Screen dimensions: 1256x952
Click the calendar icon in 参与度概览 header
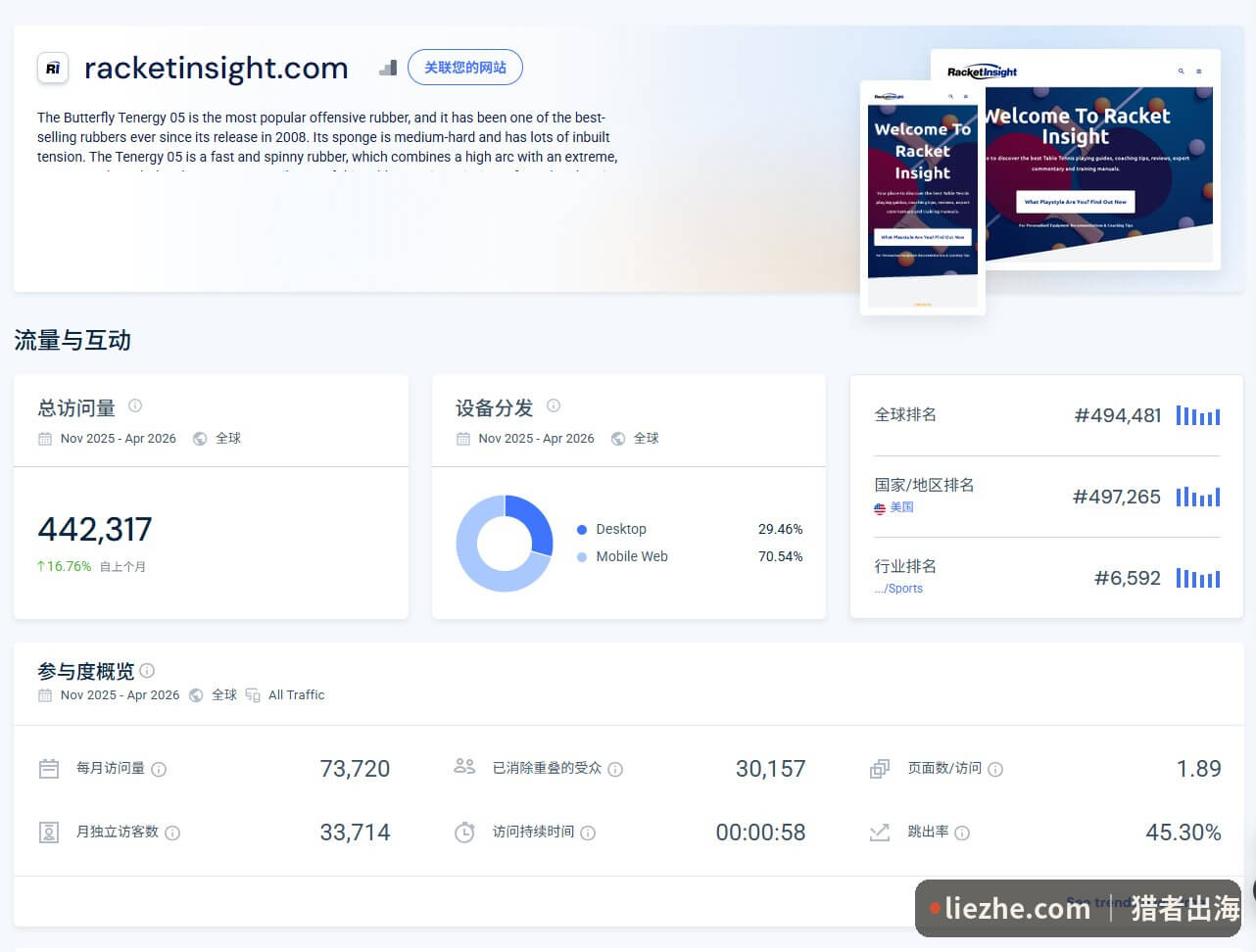click(45, 695)
